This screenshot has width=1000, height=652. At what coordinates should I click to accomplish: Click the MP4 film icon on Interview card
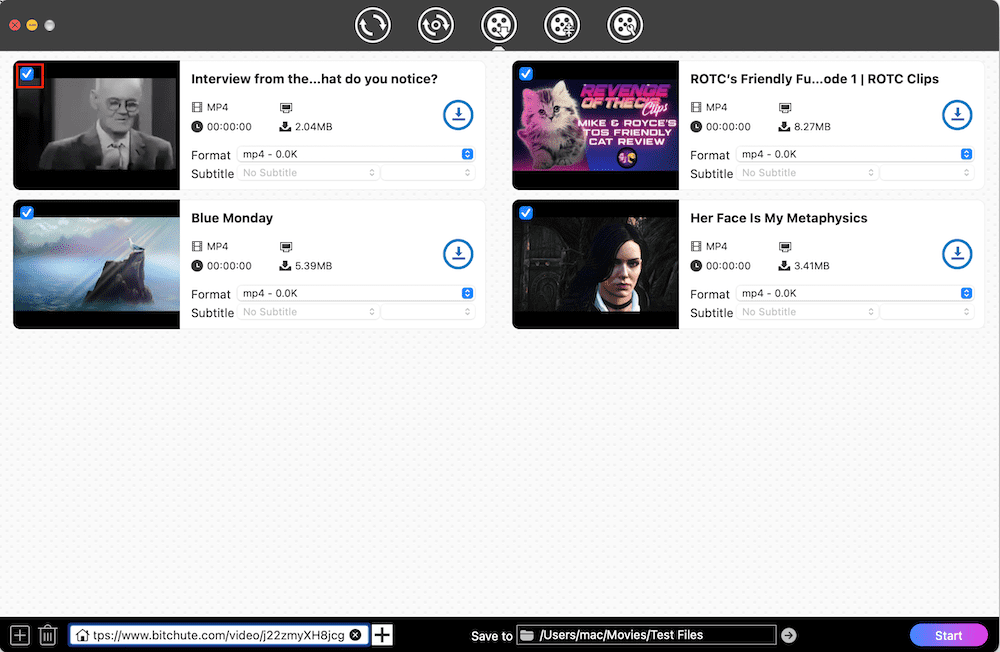[197, 107]
